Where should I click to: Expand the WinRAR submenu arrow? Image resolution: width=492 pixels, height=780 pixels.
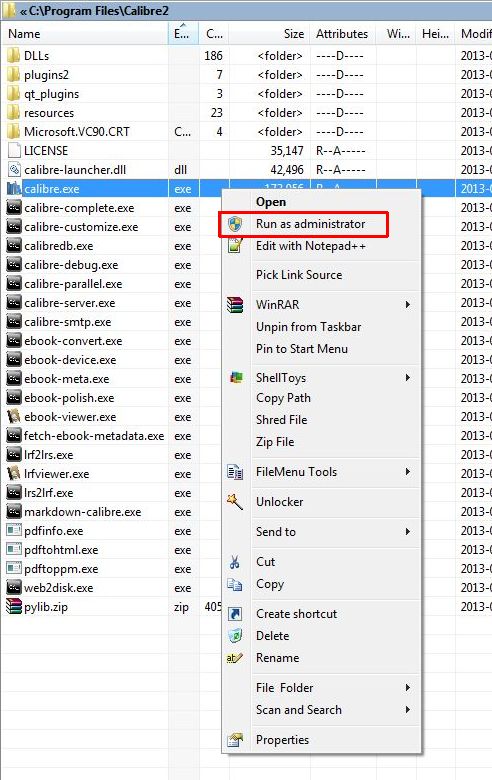408,304
